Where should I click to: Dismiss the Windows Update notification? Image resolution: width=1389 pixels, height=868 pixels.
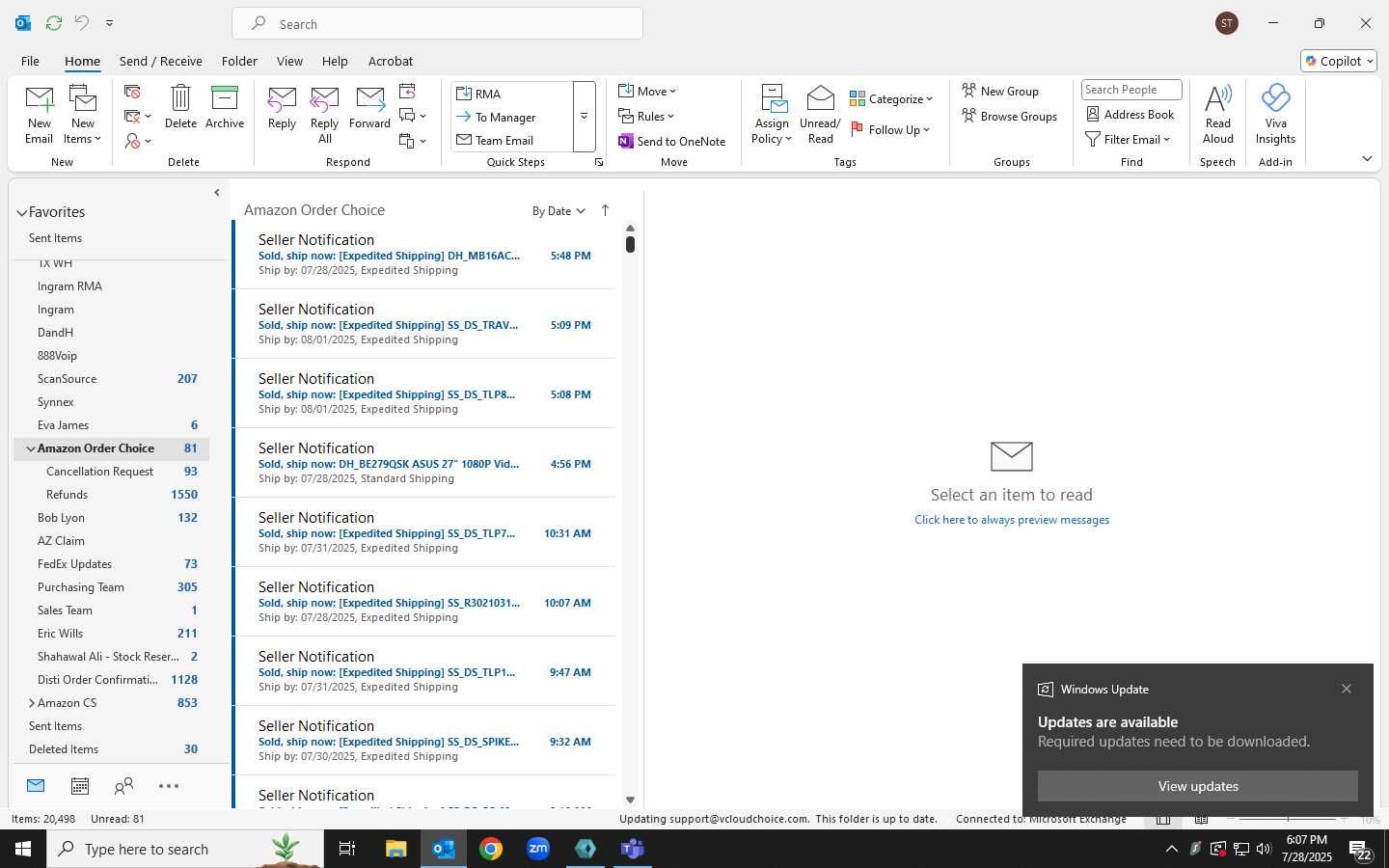tap(1347, 689)
